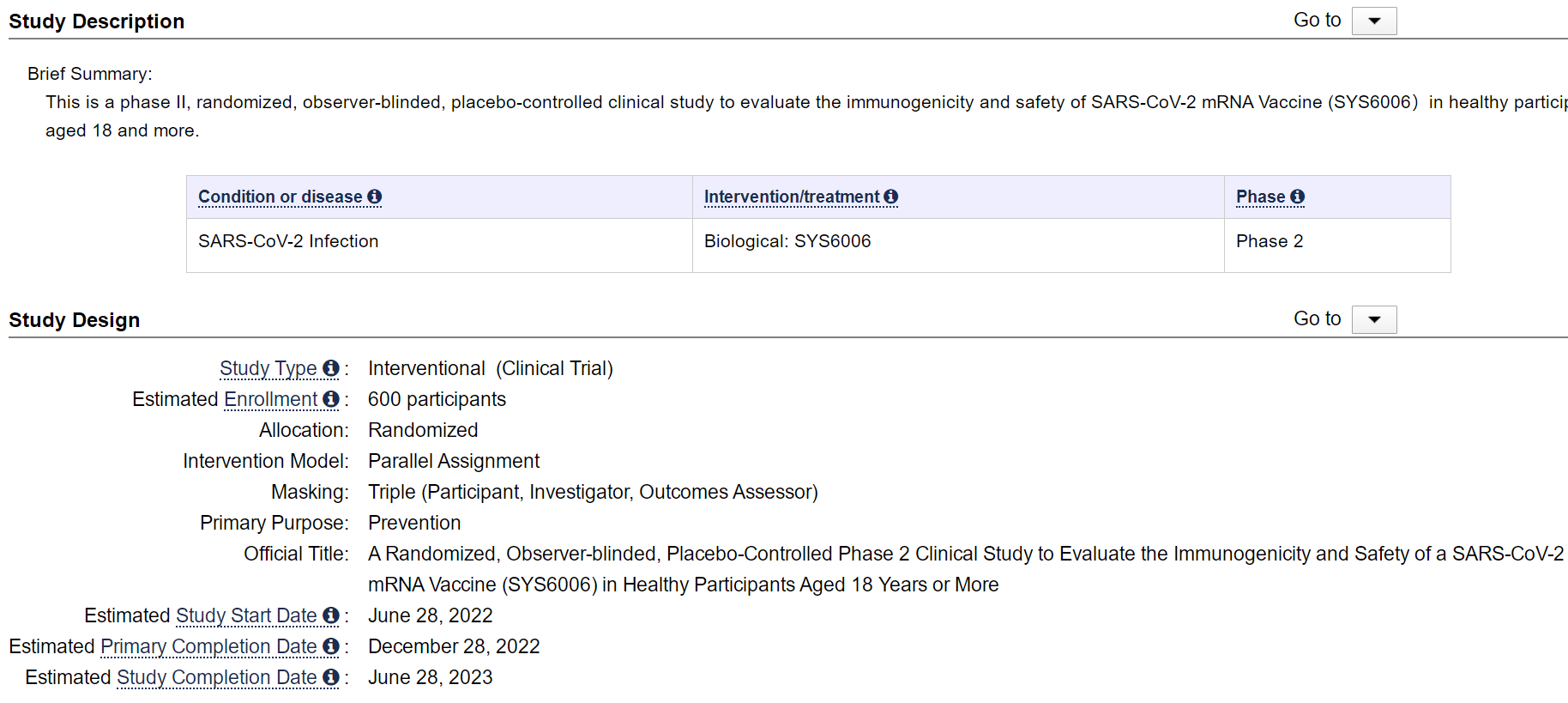The image size is (1568, 703).
Task: Click the Study Start Date link
Action: pos(246,615)
